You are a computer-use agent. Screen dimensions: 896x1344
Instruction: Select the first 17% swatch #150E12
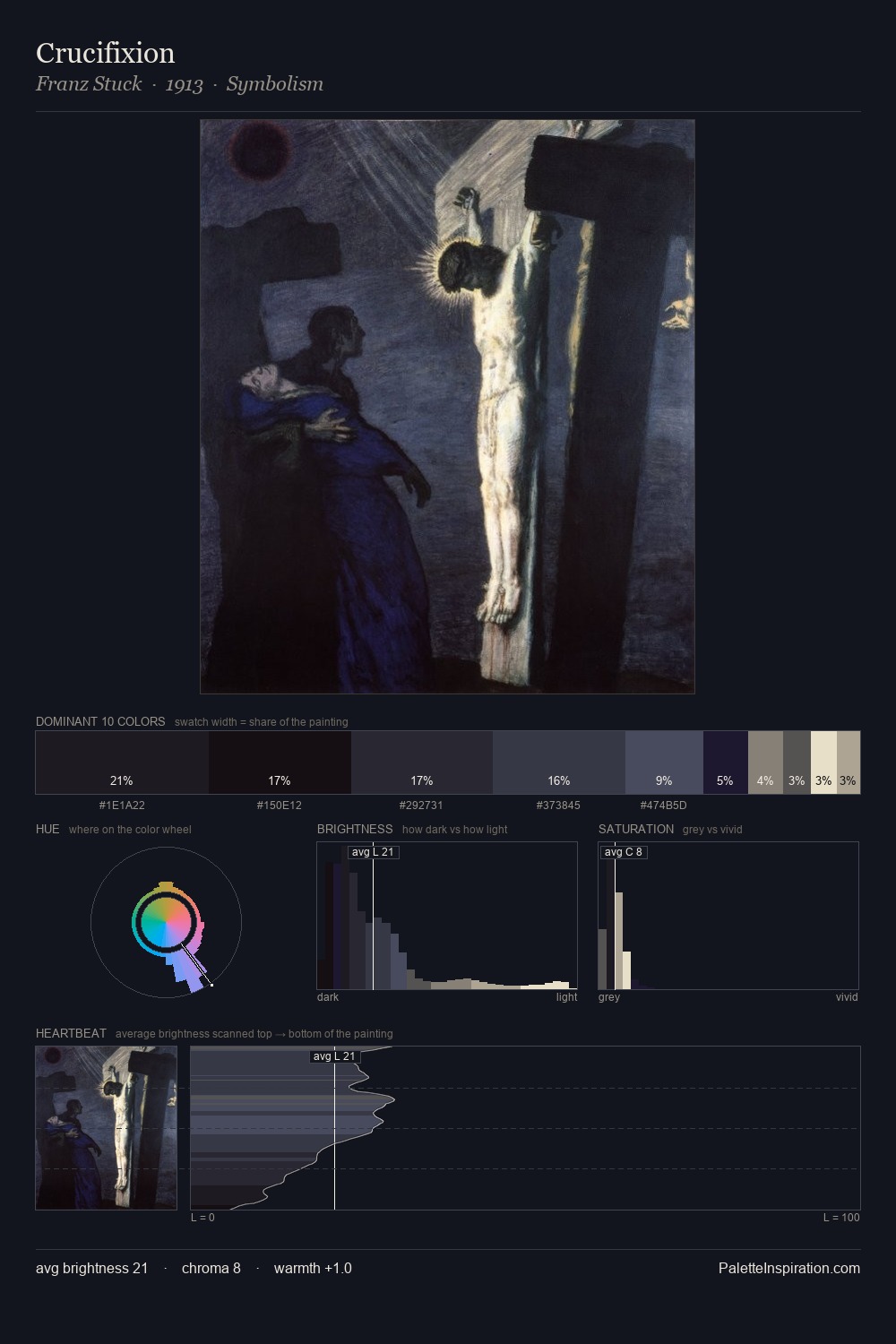[x=280, y=762]
